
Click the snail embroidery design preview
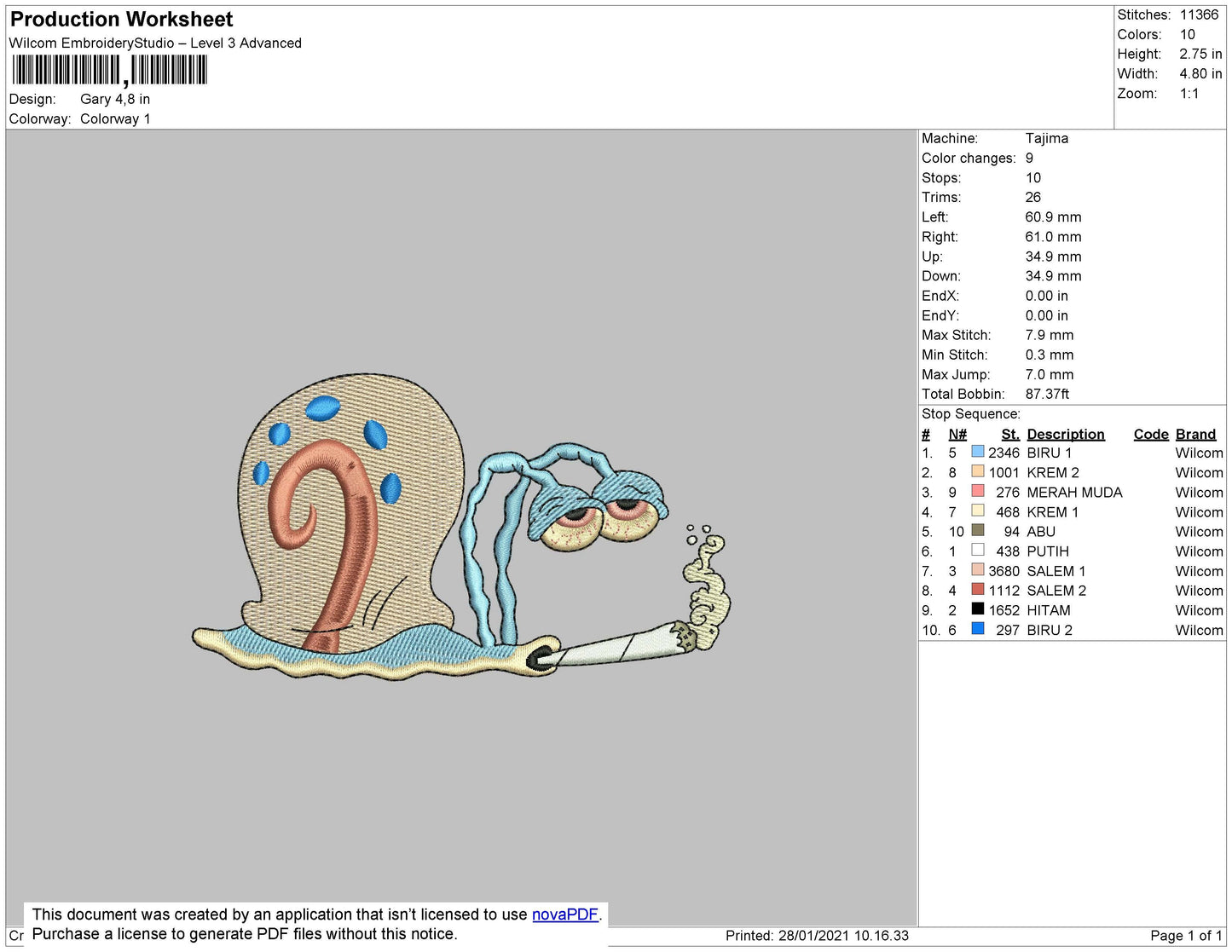coord(461,527)
